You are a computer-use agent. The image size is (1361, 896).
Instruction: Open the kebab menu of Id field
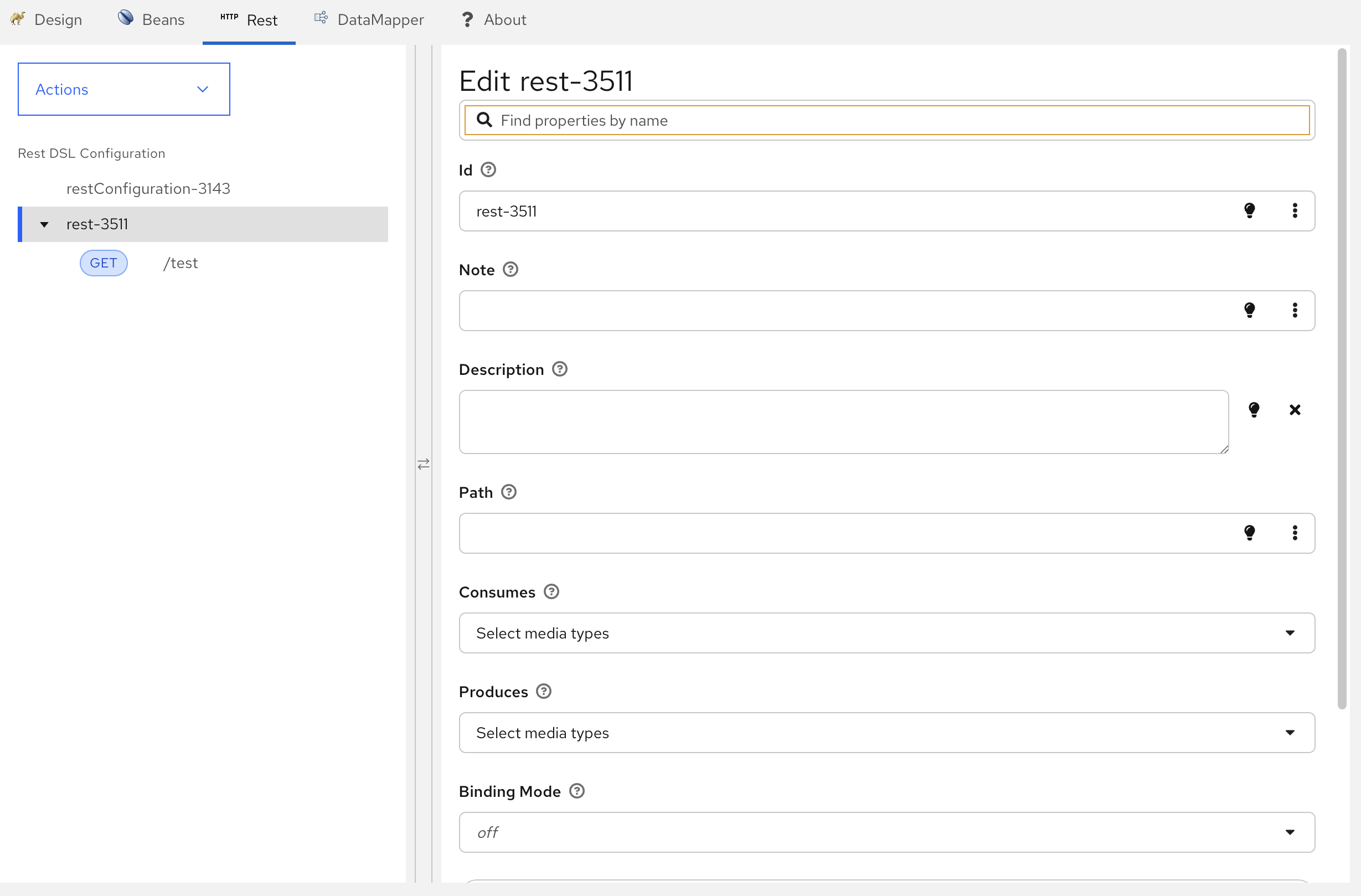(1295, 210)
